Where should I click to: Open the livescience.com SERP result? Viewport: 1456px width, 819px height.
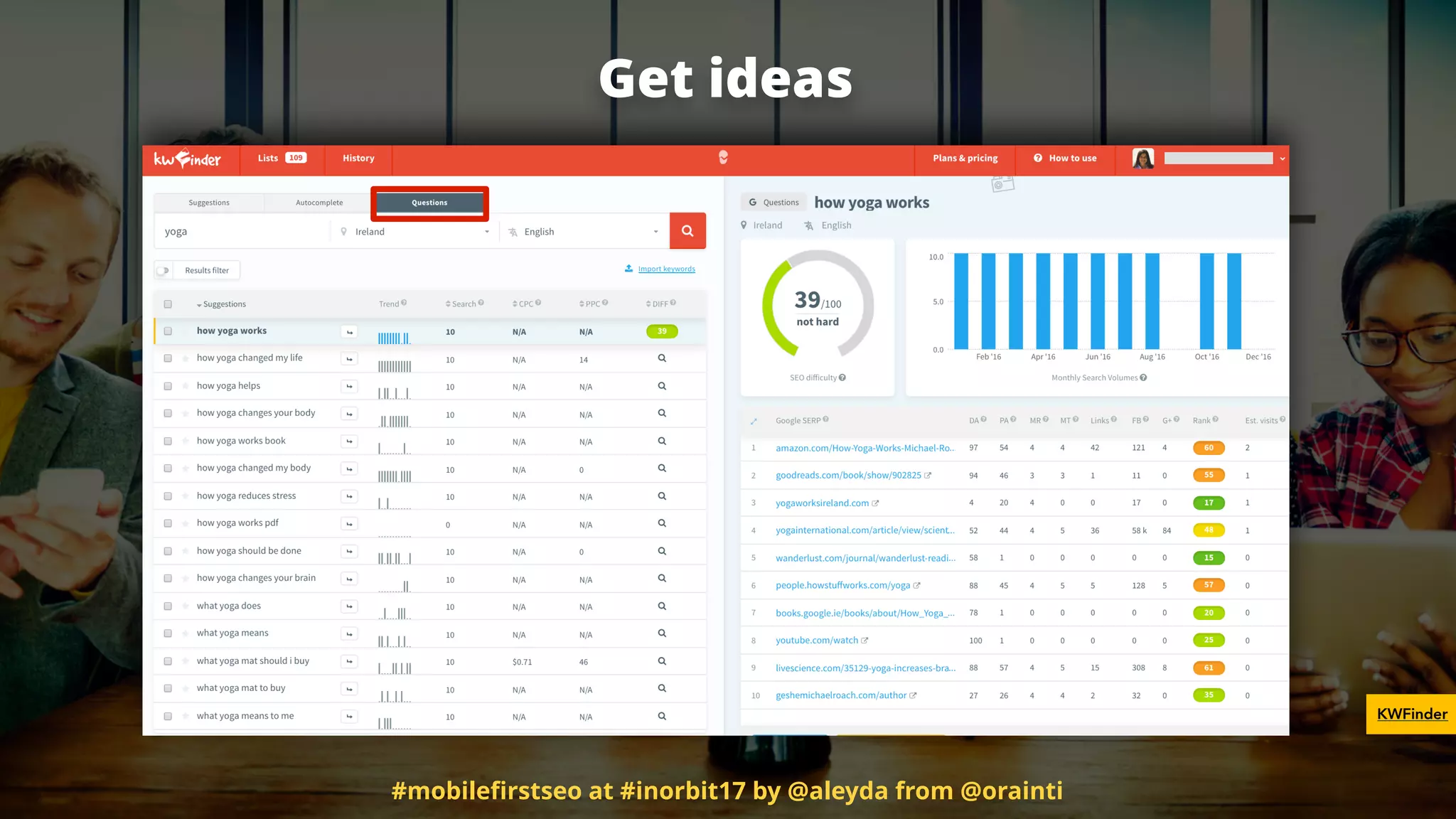(x=865, y=668)
